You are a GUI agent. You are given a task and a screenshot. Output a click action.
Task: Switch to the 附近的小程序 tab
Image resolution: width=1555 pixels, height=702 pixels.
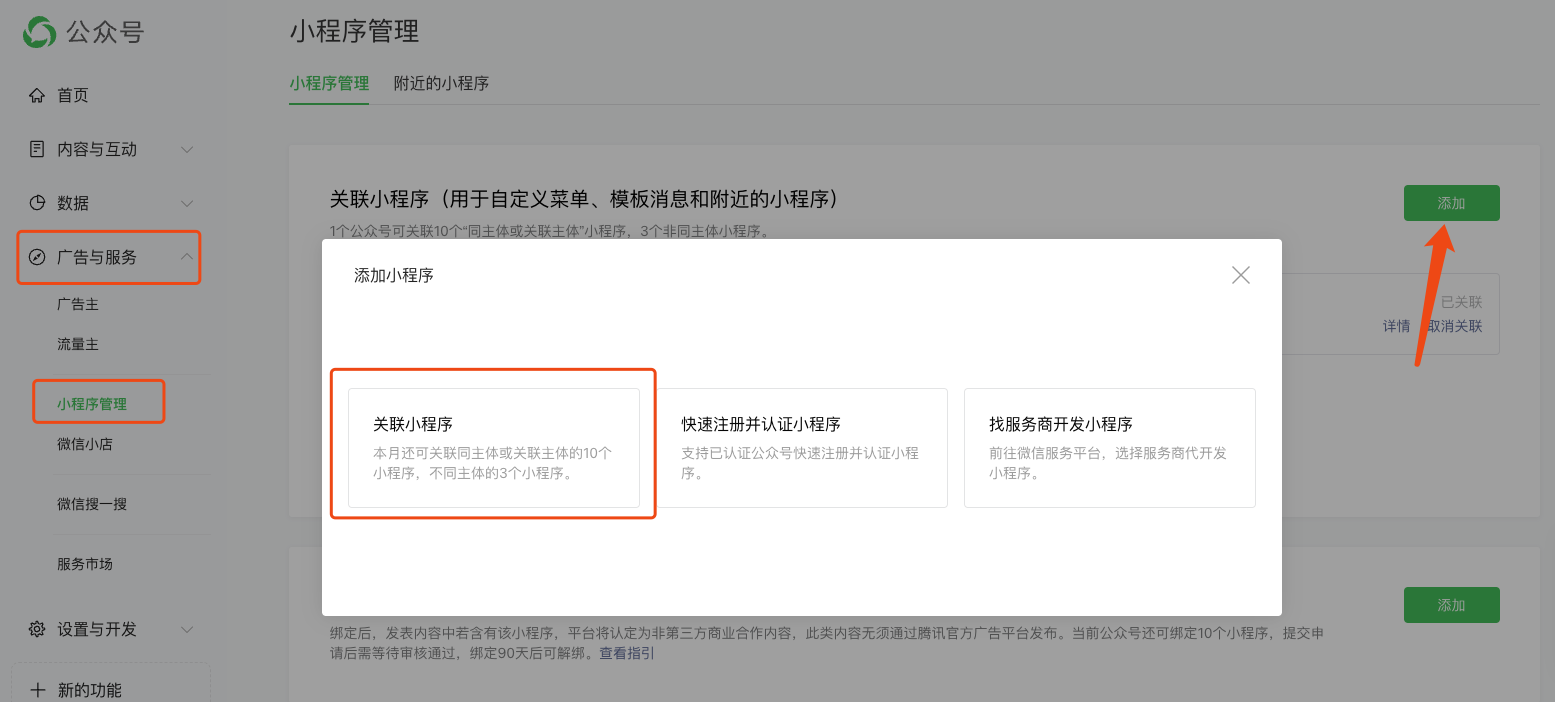441,83
